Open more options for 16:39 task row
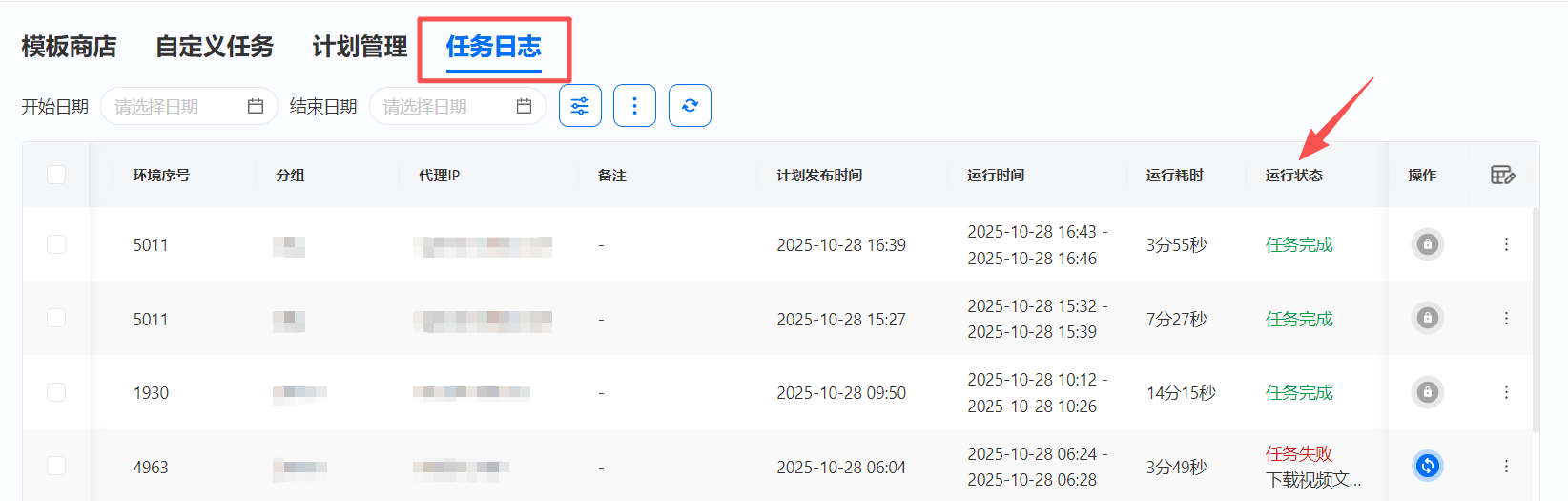 click(x=1506, y=244)
